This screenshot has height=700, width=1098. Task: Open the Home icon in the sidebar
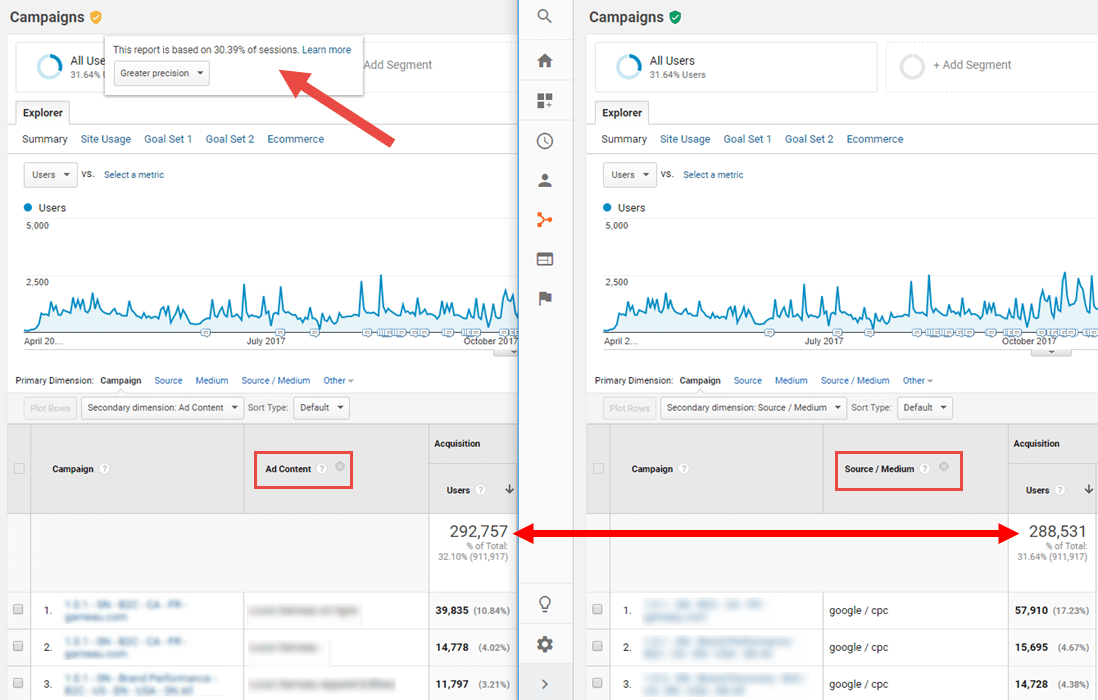(545, 61)
